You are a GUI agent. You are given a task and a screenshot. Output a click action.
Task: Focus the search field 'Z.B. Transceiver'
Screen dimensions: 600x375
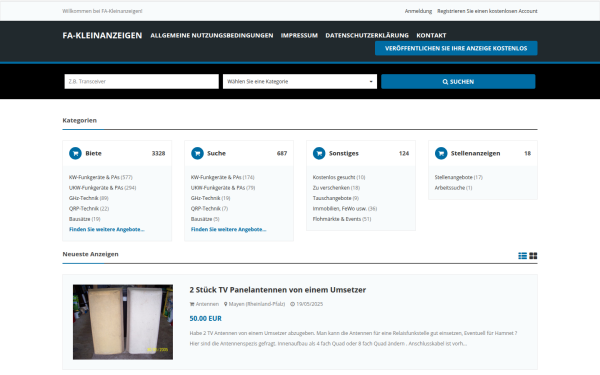(x=142, y=82)
